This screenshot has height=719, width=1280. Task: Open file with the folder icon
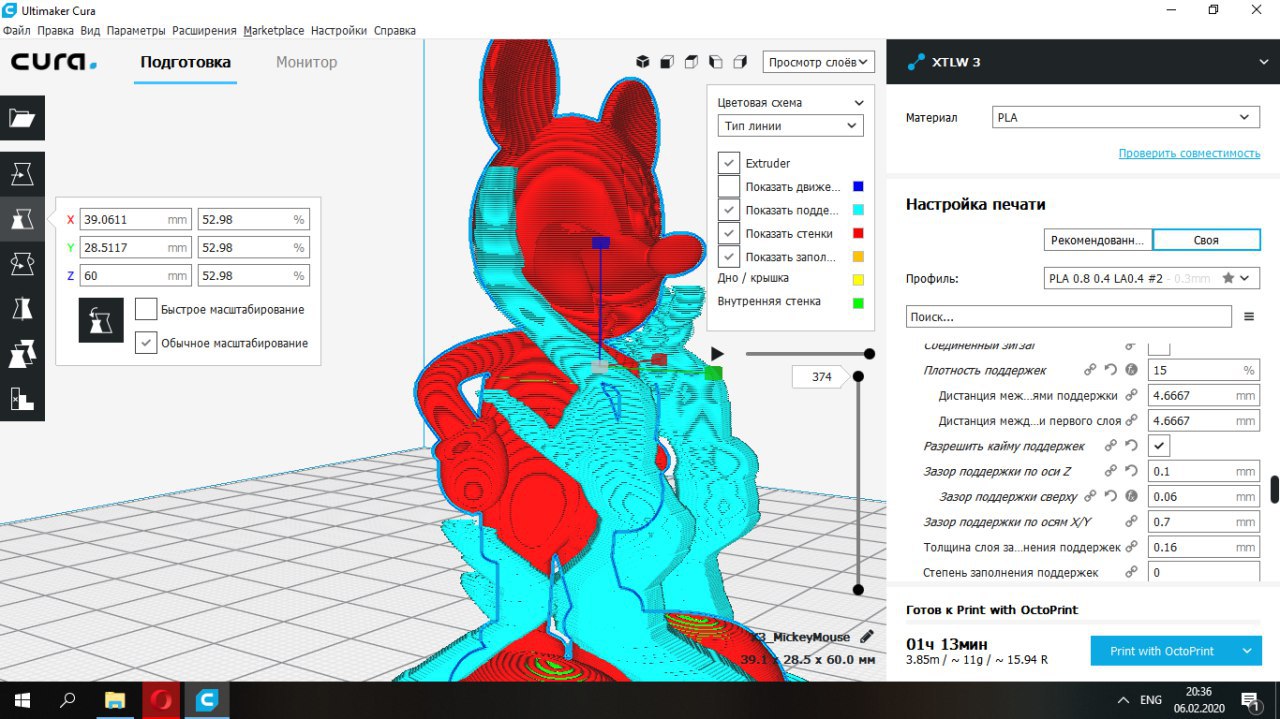22,118
